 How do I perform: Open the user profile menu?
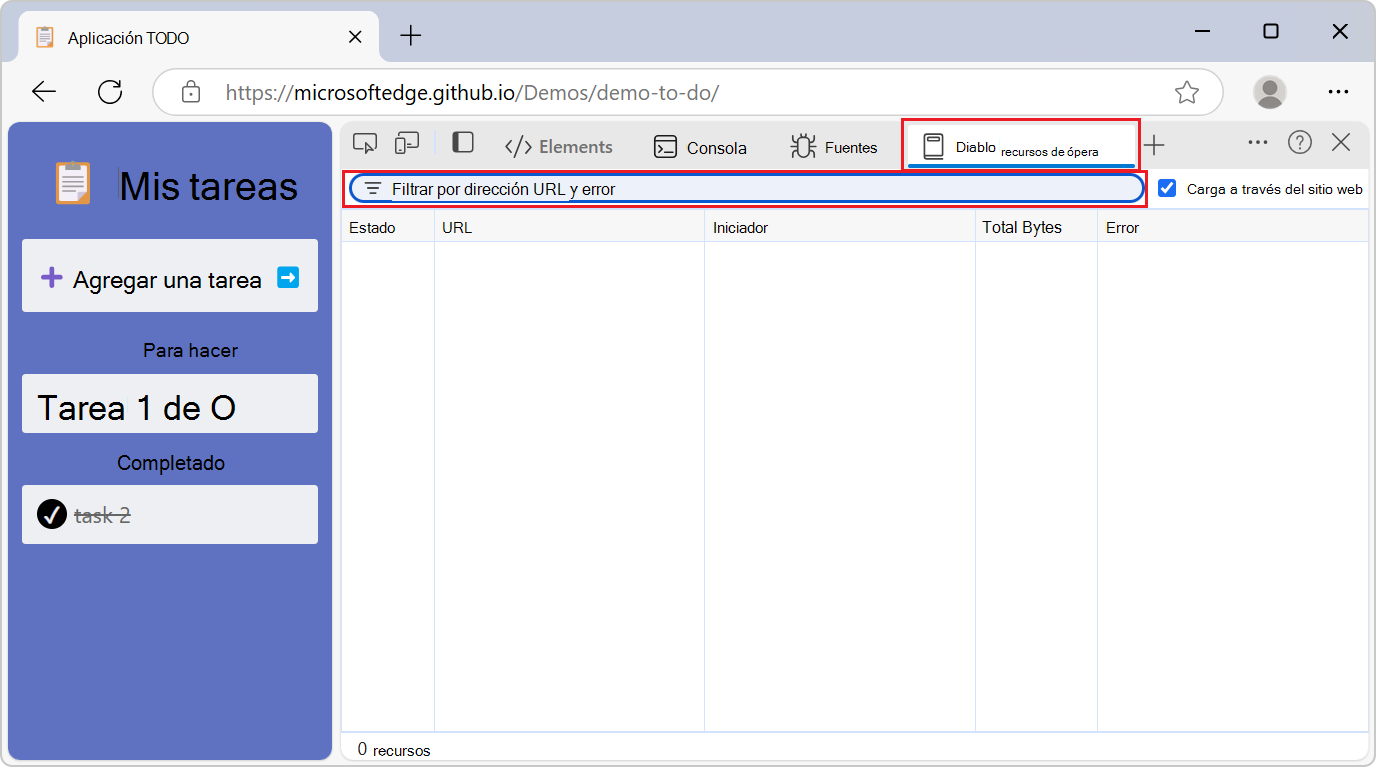(1269, 91)
